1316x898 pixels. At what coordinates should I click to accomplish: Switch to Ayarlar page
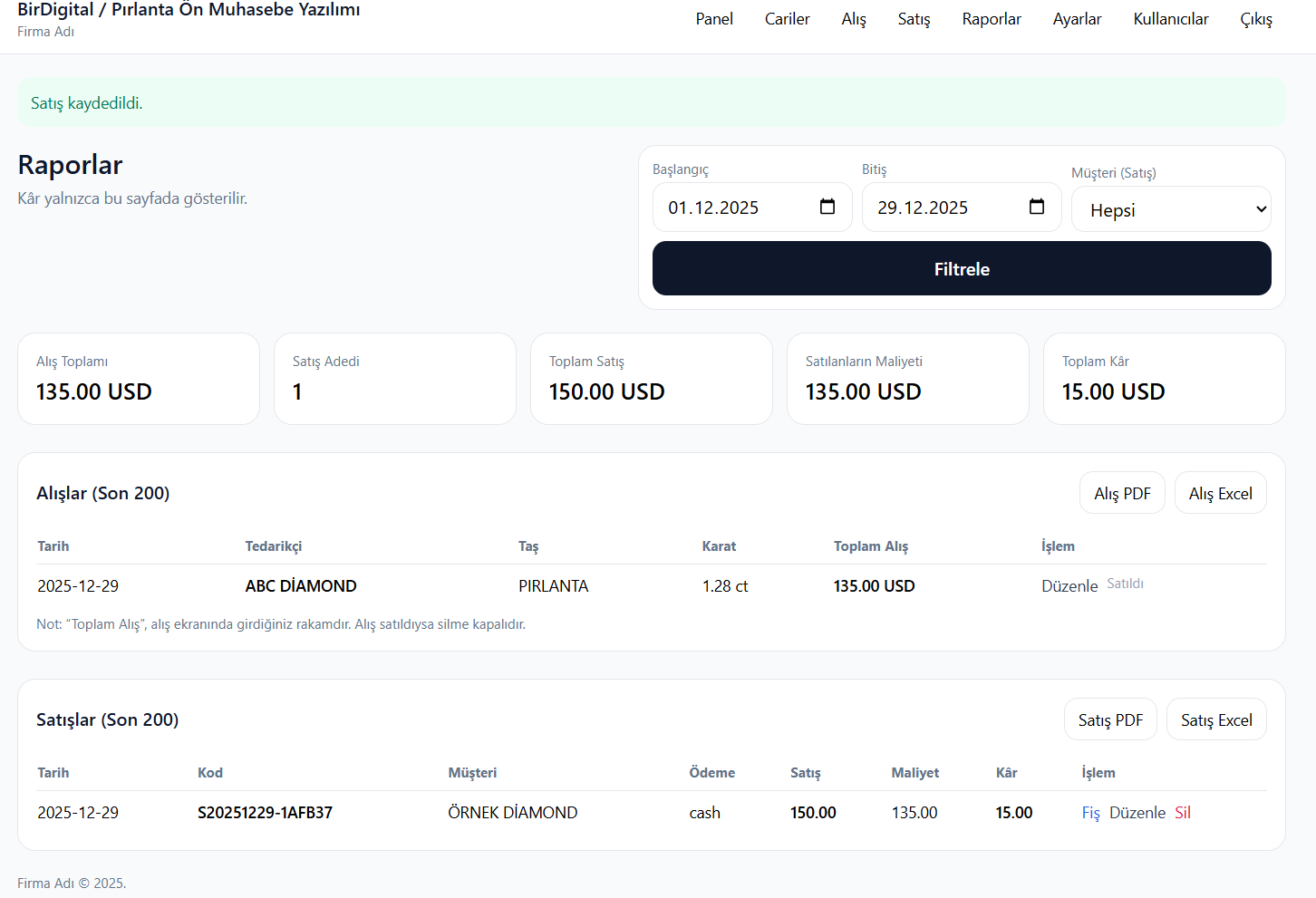tap(1077, 19)
